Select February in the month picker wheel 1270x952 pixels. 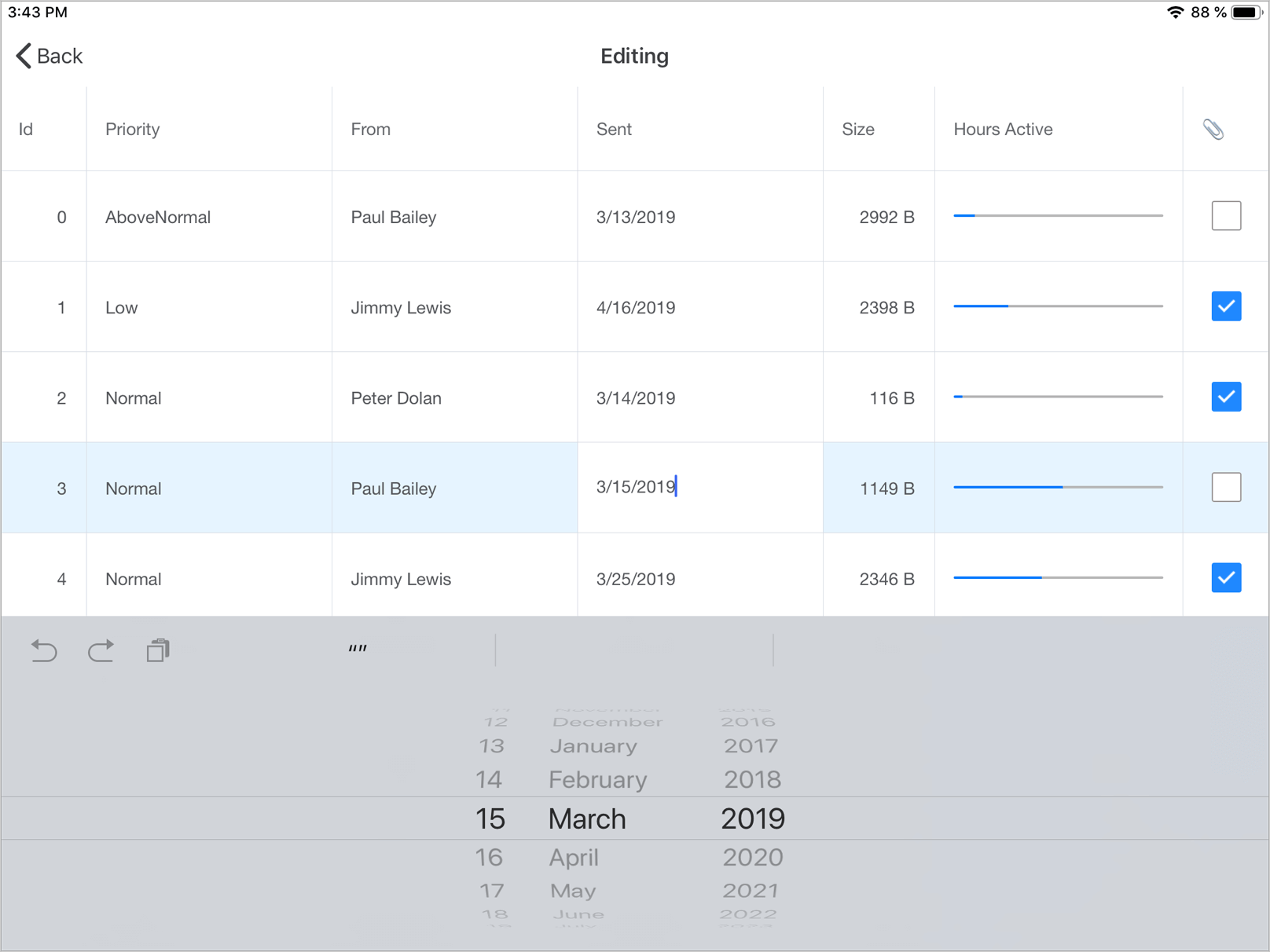(x=597, y=780)
